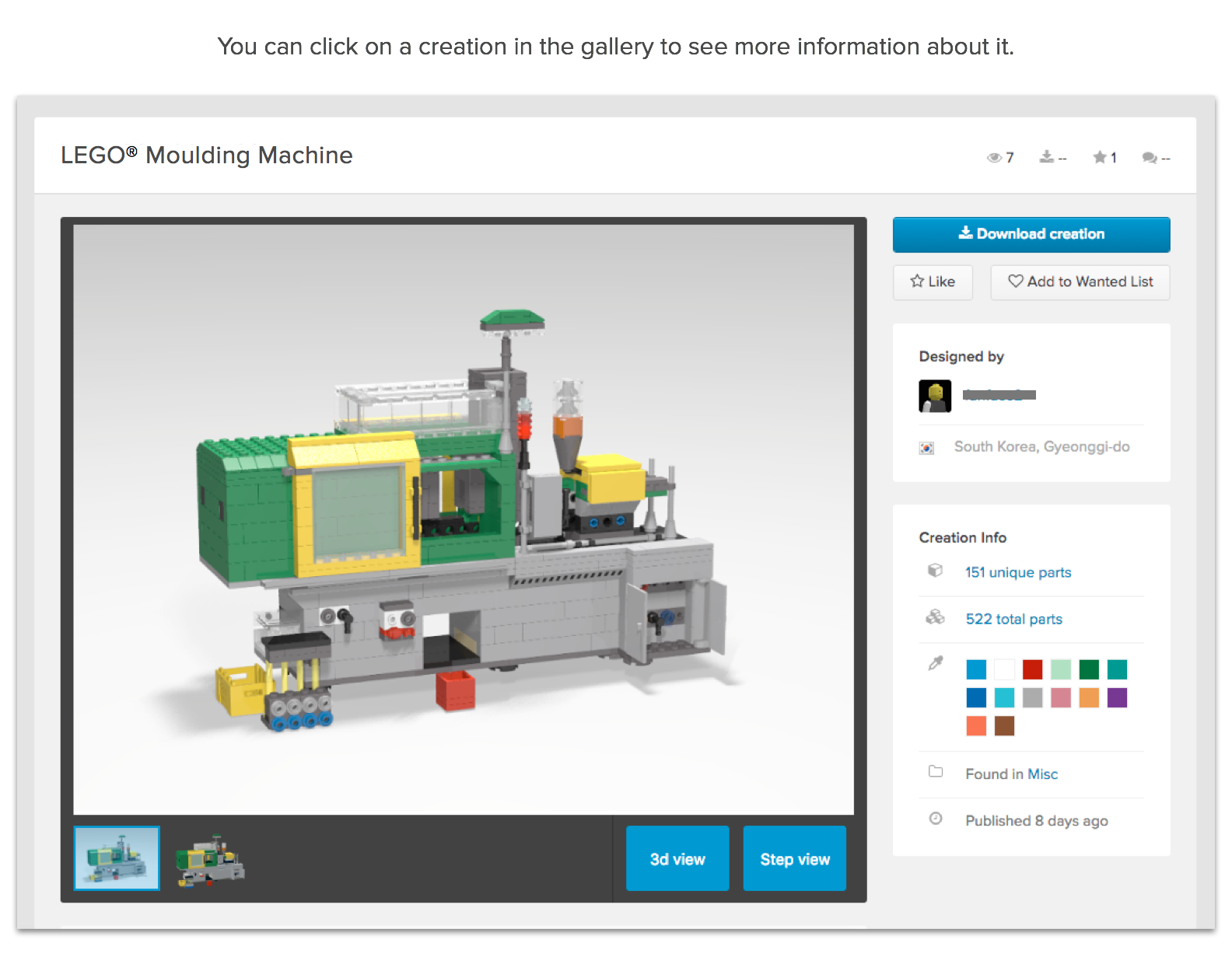Viewport: 1232px width, 964px height.
Task: Select the orange color swatch
Action: tap(1089, 697)
